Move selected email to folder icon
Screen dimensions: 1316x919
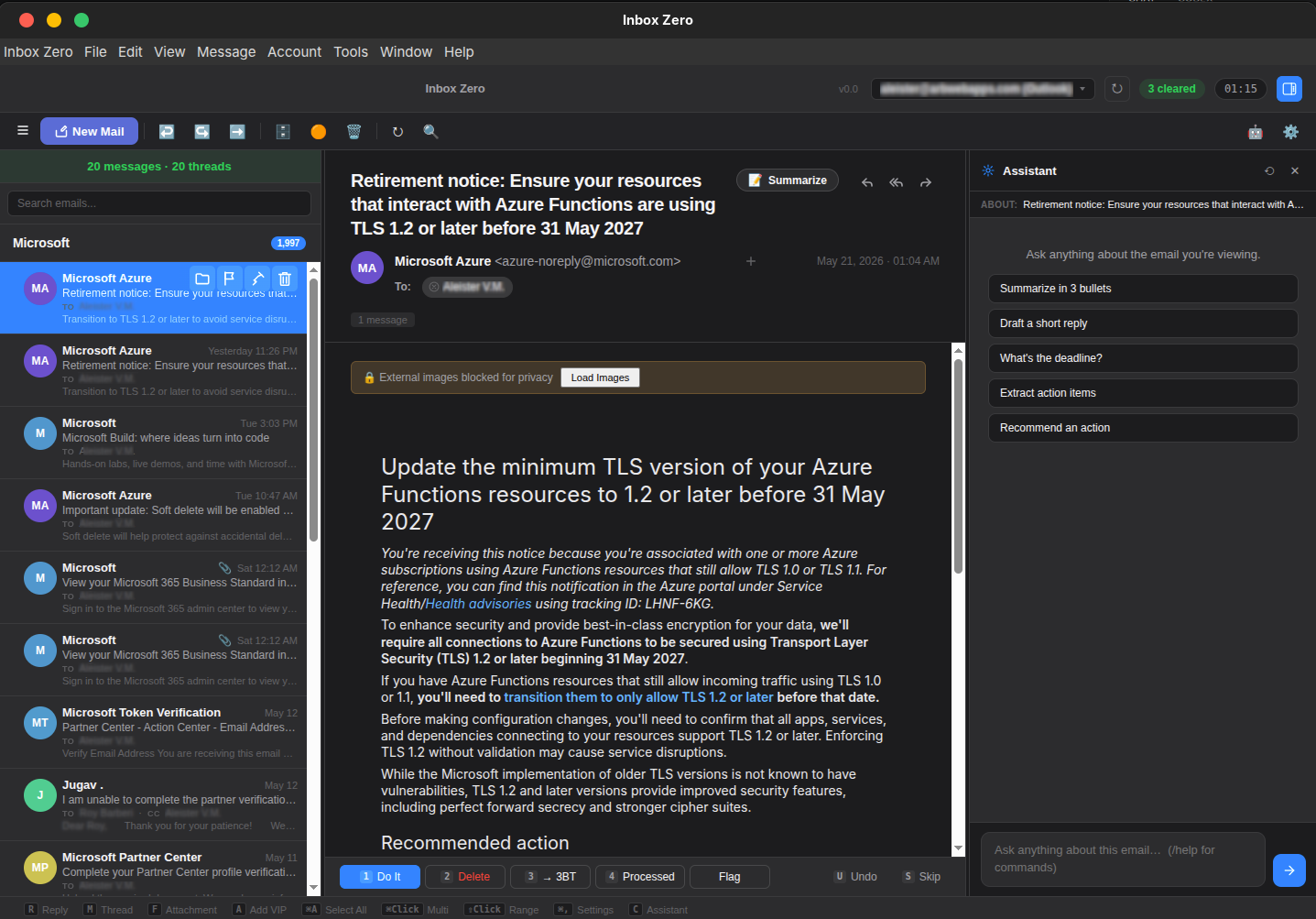pyautogui.click(x=202, y=279)
